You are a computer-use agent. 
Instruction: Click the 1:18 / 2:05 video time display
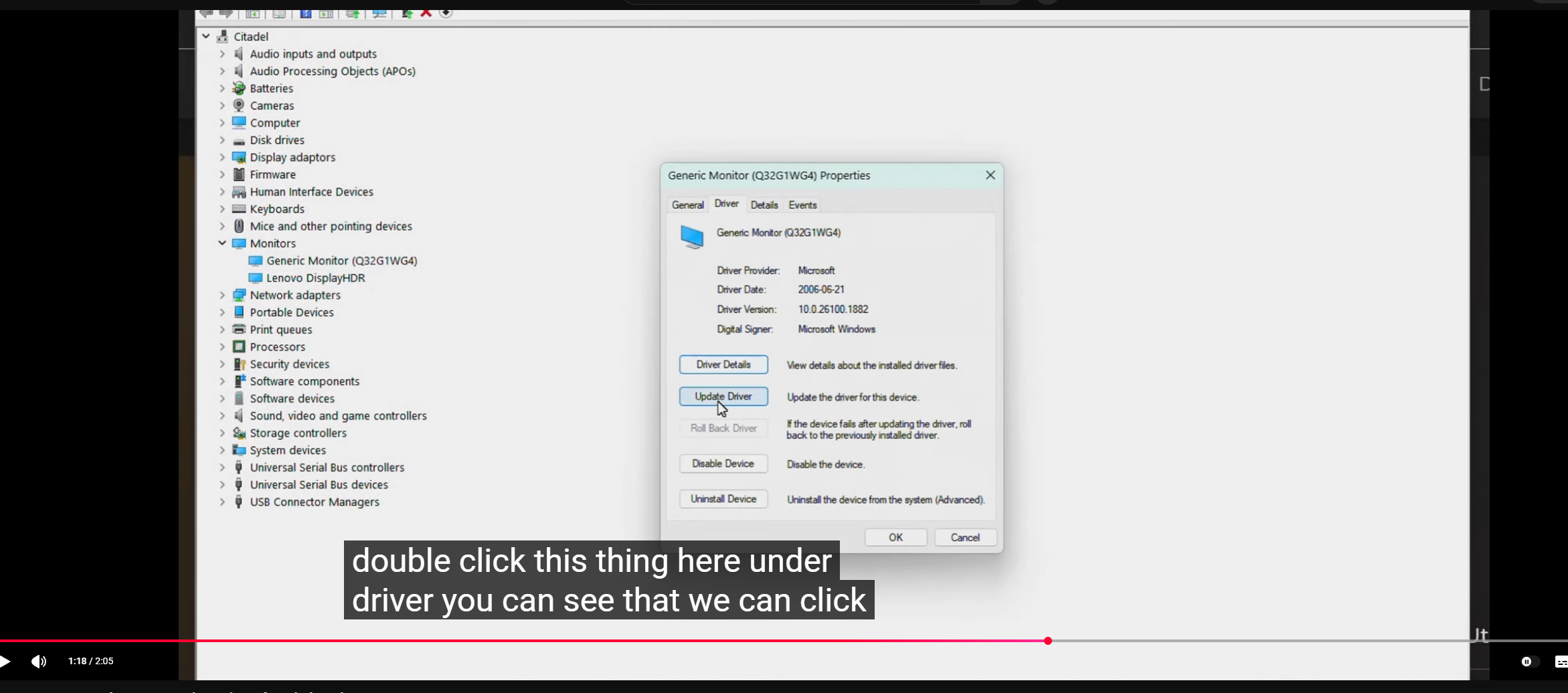click(x=91, y=661)
